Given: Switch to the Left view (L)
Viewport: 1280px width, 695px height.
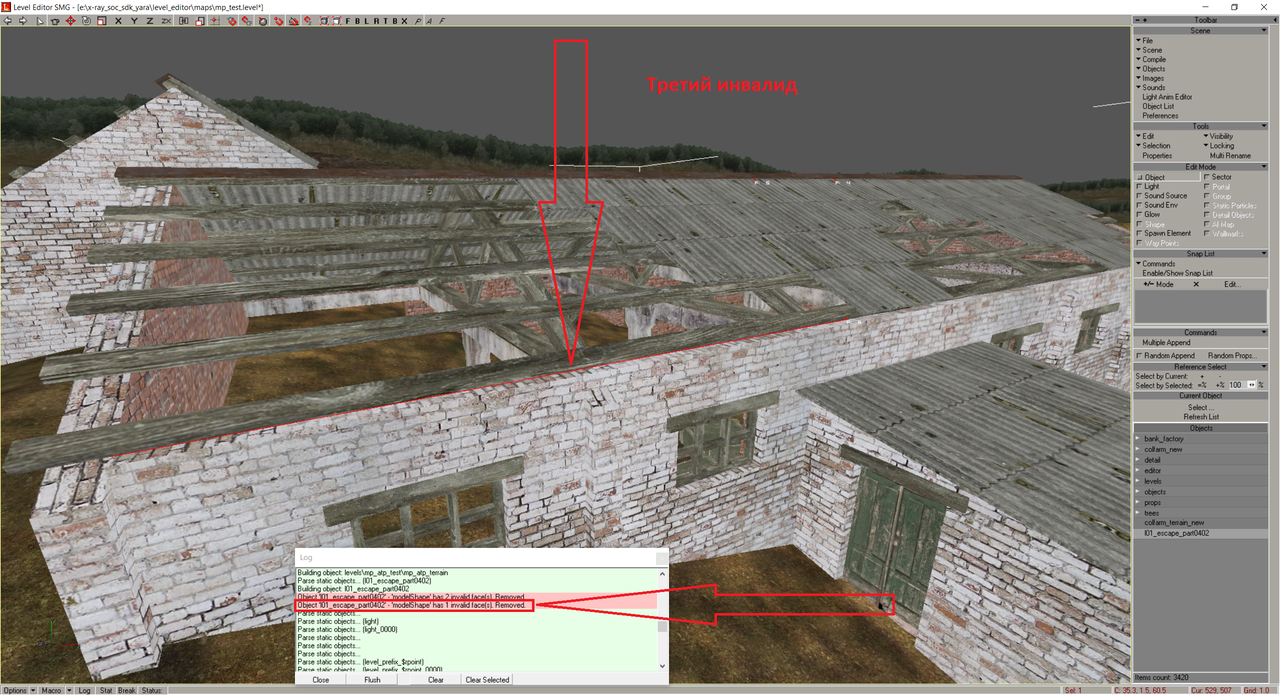Looking at the screenshot, I should (366, 20).
